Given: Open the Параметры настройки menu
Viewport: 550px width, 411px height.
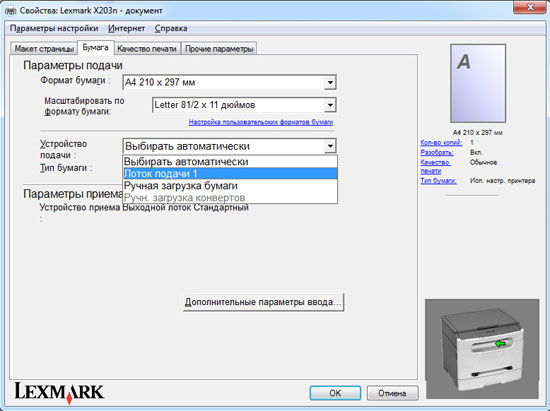Looking at the screenshot, I should [x=54, y=28].
